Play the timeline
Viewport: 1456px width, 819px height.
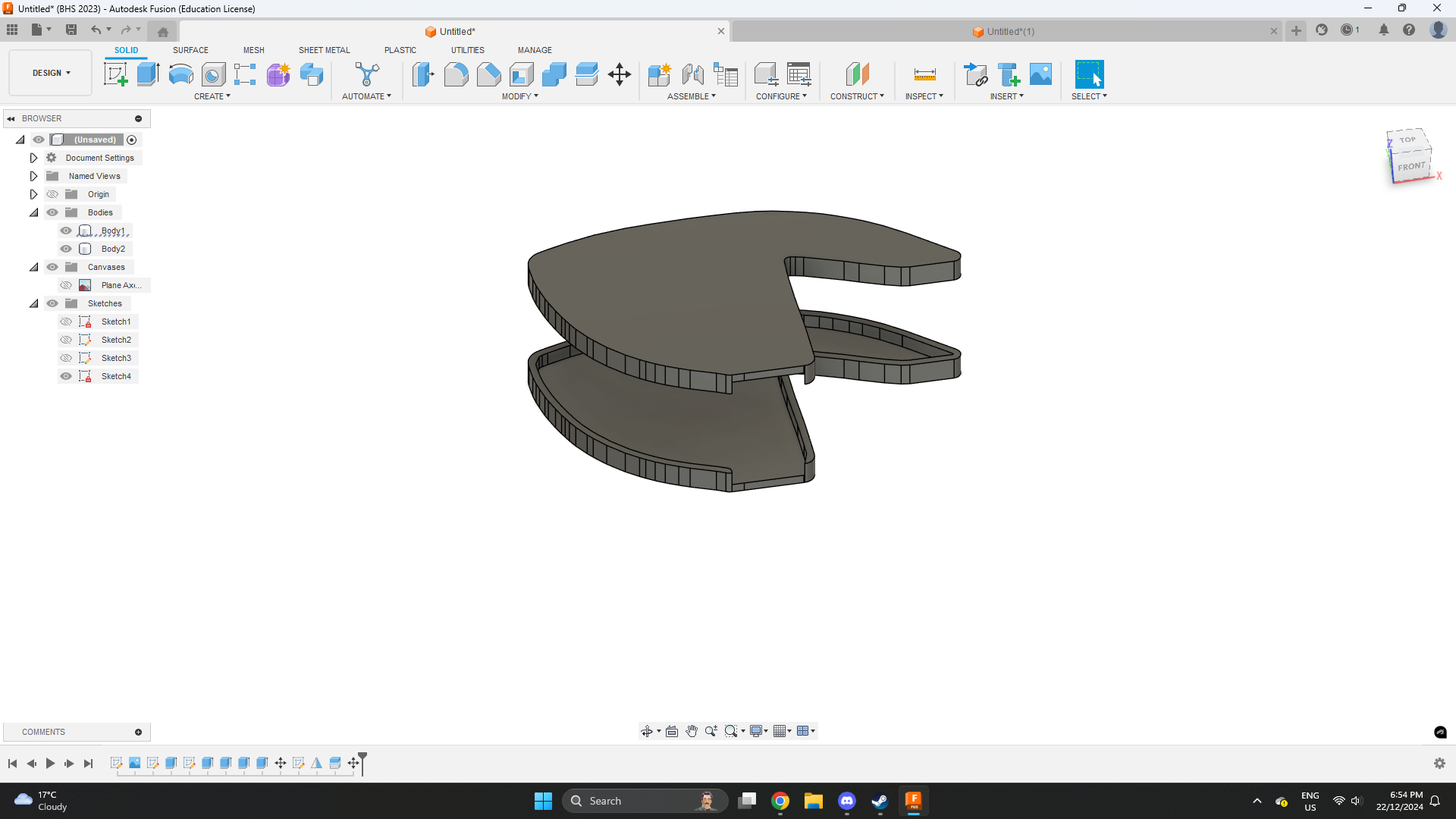(50, 764)
